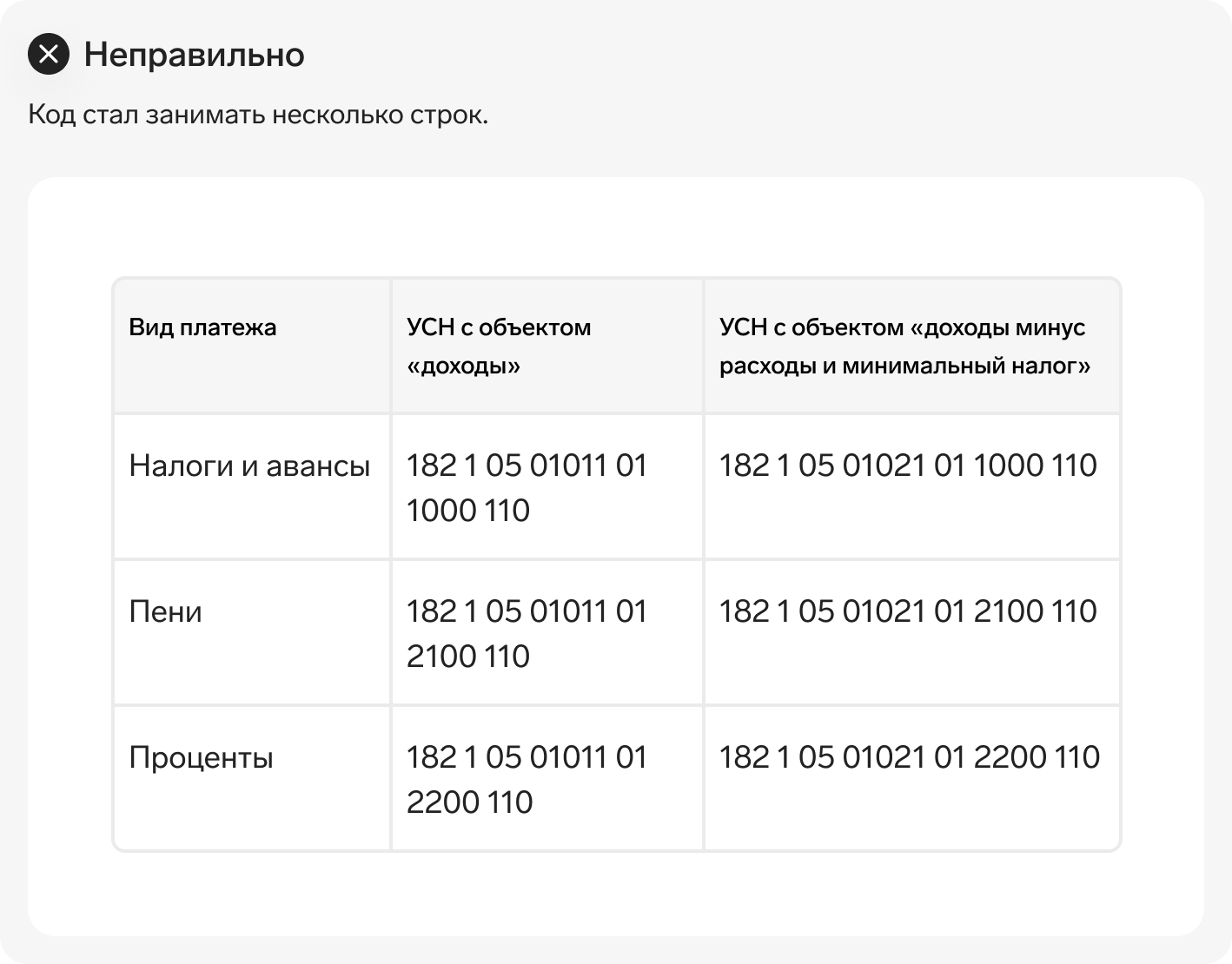Click code 182 1 05 01021 01 1000 110
This screenshot has width=1232, height=964.
coord(908,465)
